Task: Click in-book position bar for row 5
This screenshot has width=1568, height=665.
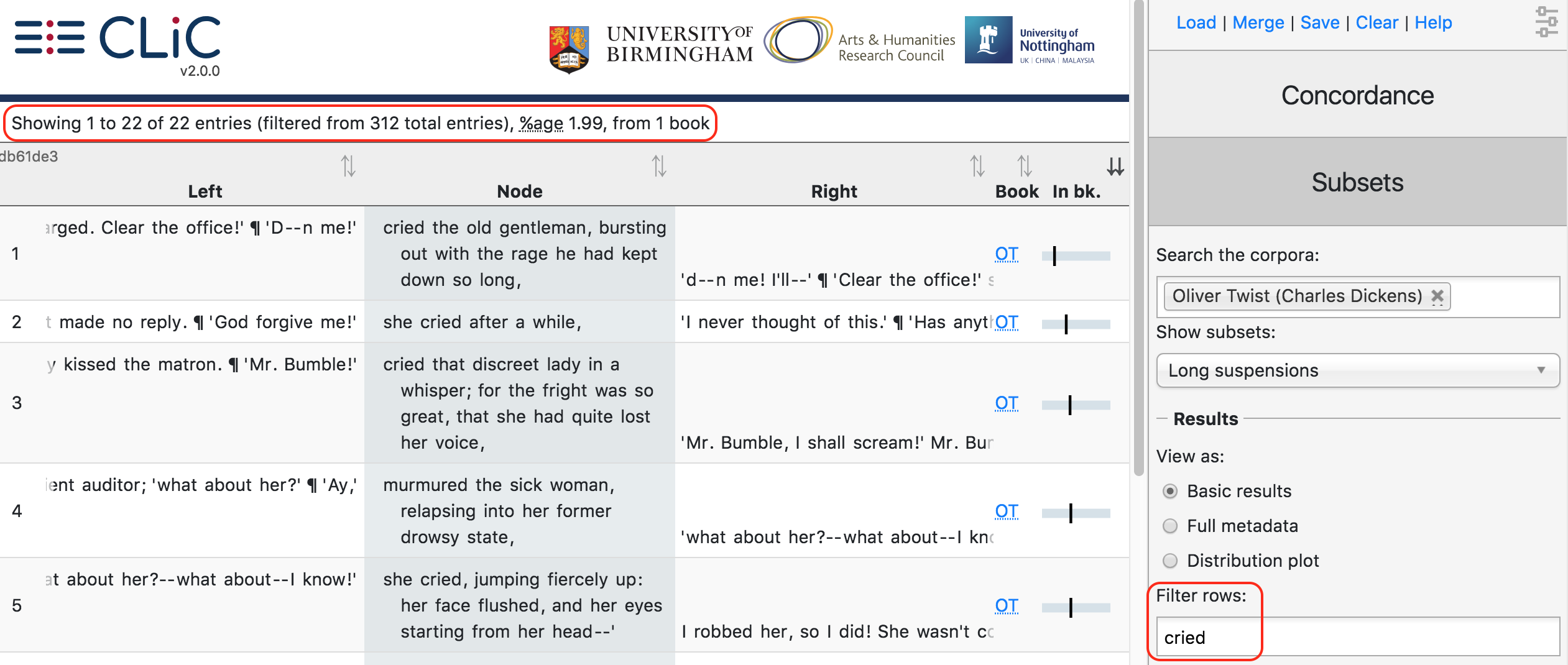Action: 1076,607
